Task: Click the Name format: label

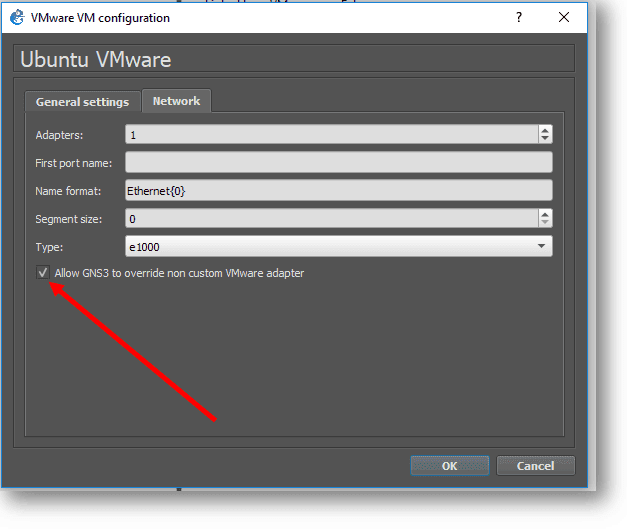Action: [68, 191]
